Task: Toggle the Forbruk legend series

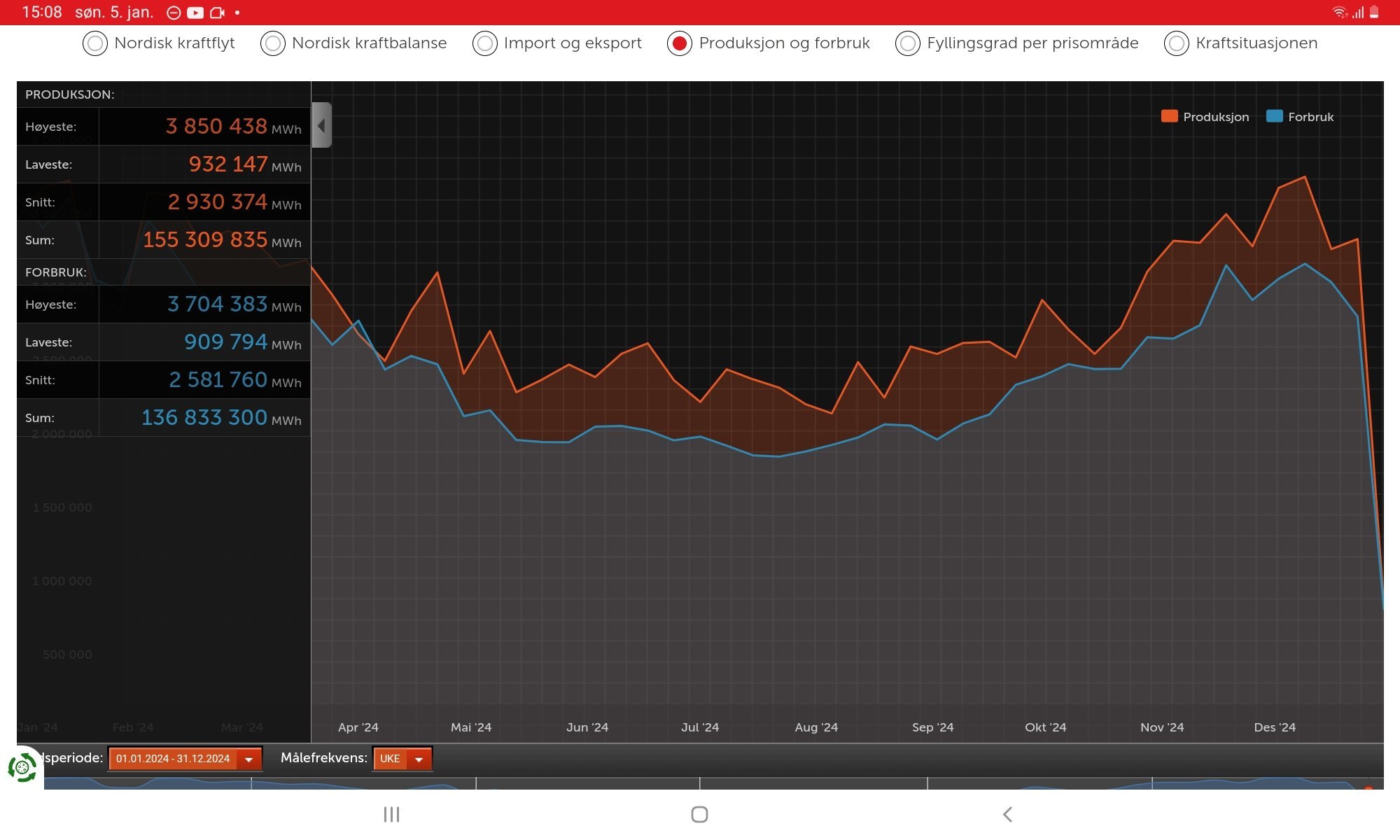Action: pos(1300,117)
